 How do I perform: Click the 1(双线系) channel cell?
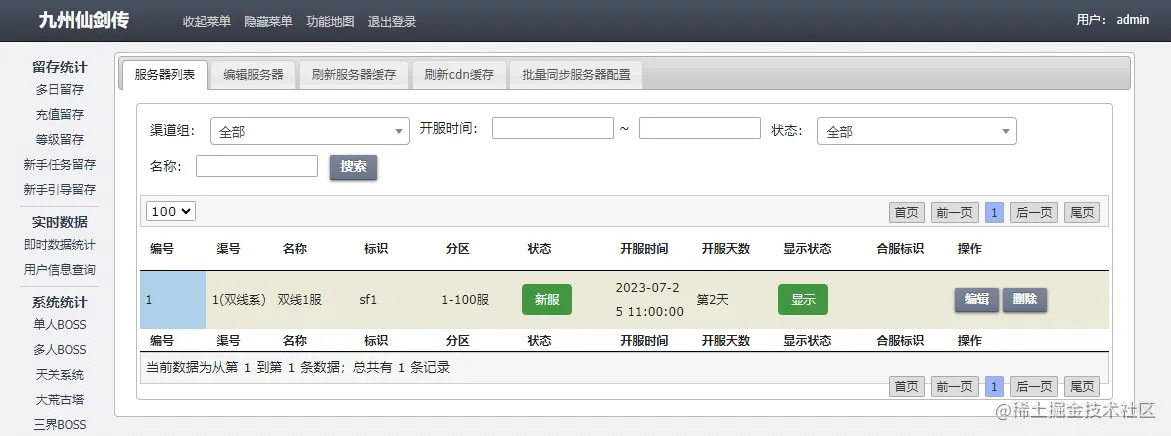239,300
